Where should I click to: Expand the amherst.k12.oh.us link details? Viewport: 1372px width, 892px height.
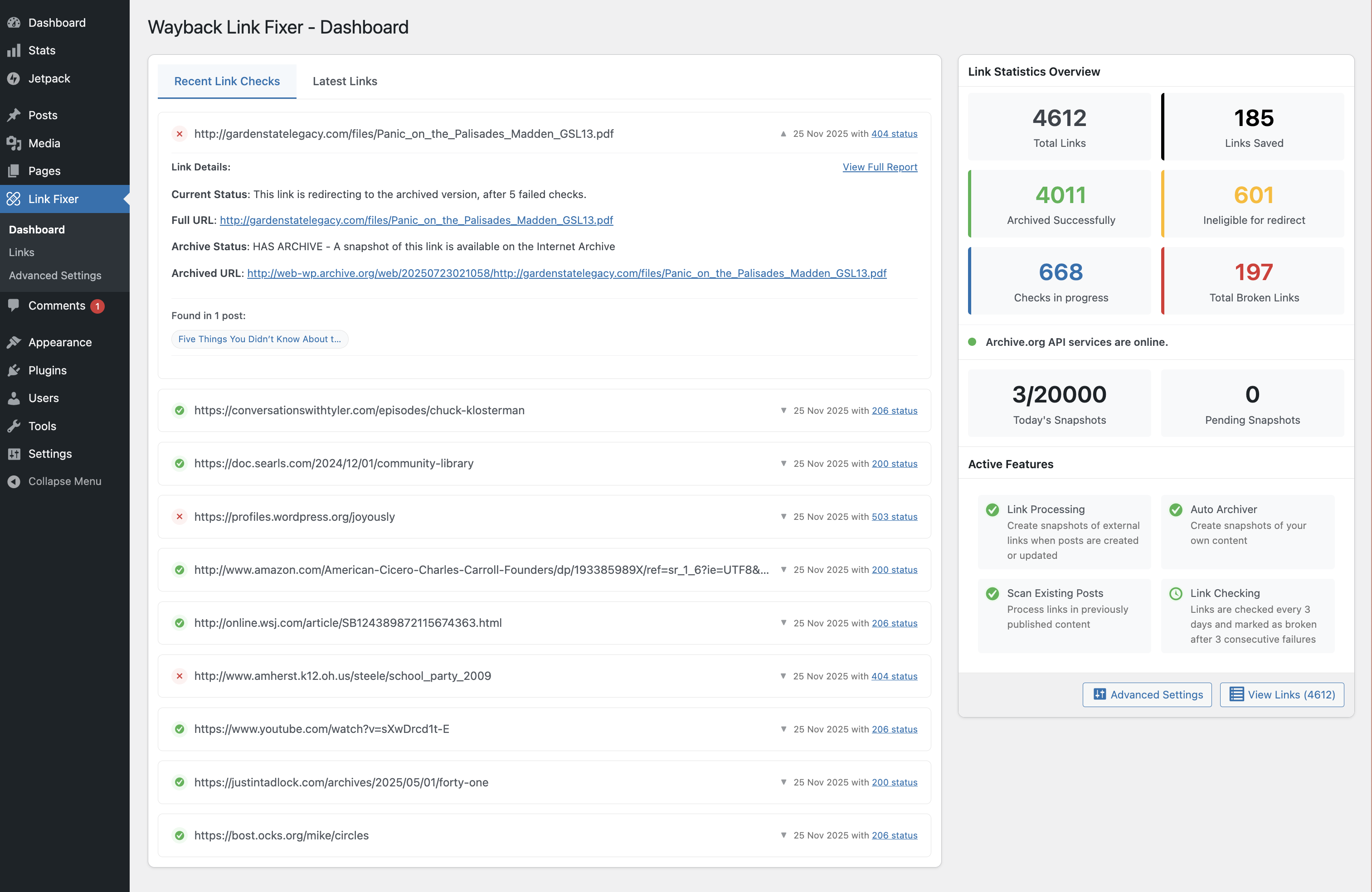tap(783, 677)
